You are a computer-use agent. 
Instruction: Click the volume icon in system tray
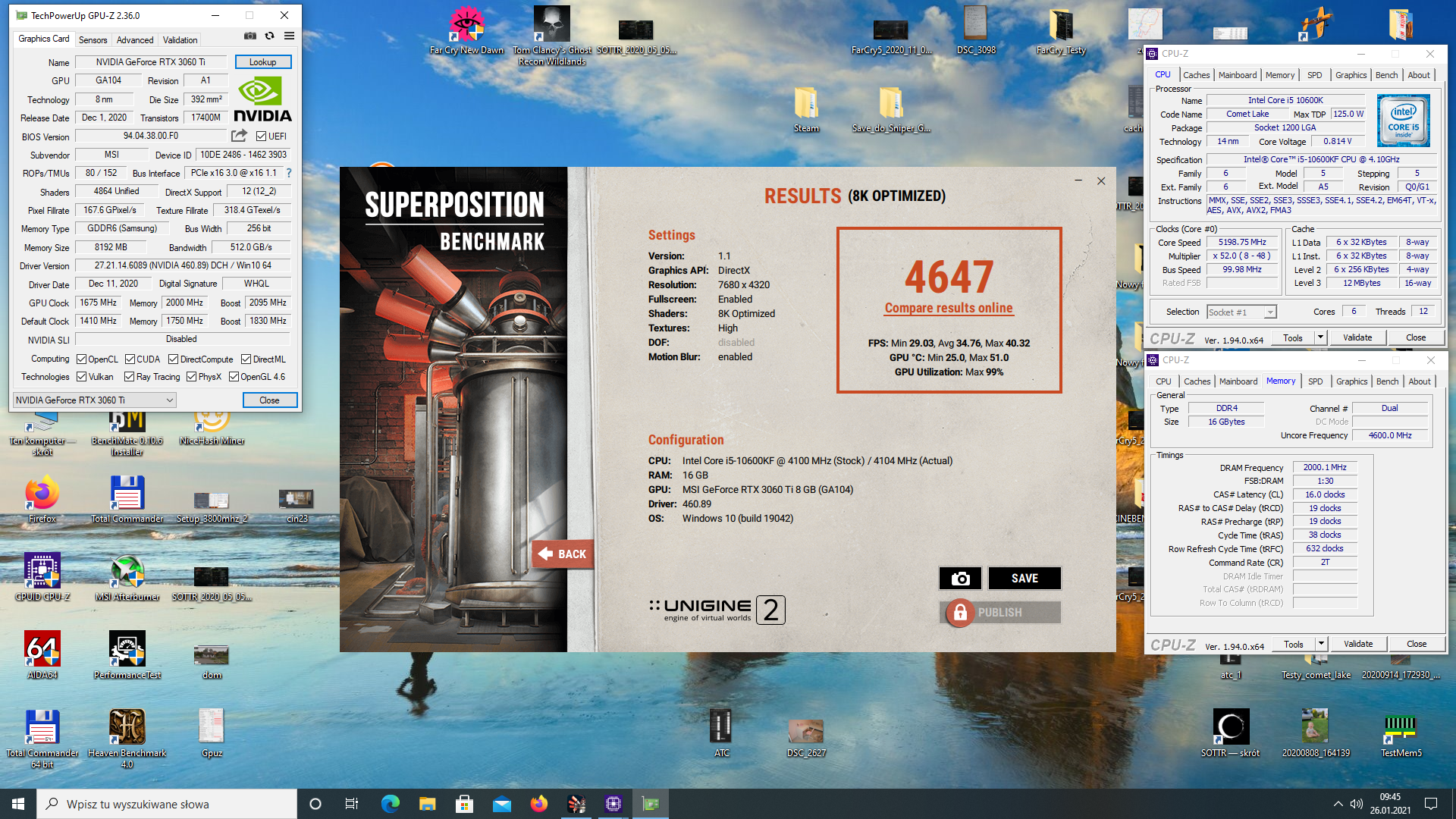(1357, 804)
